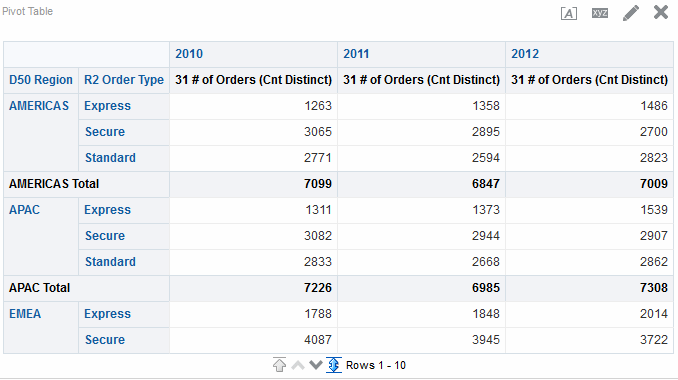Click value 2700 in 2012 column

pyautogui.click(x=654, y=132)
